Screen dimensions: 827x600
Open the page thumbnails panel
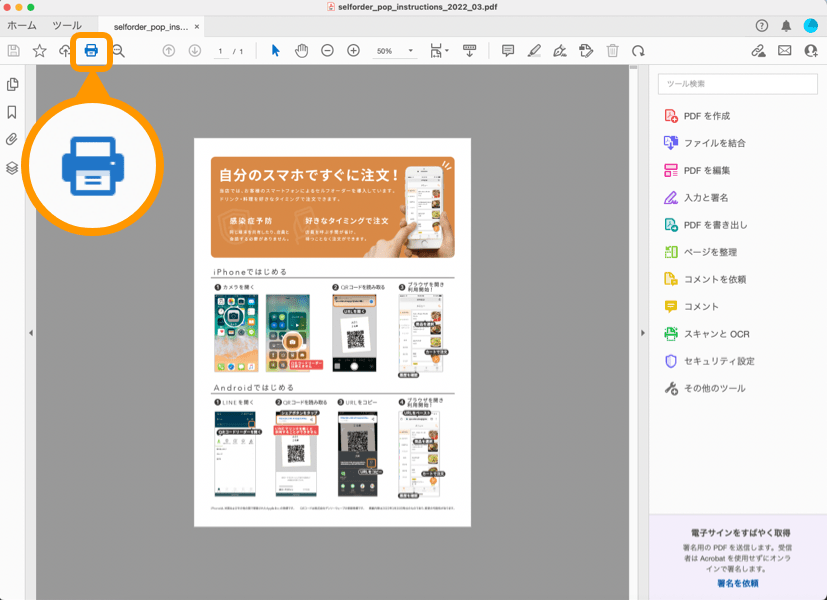[12, 84]
